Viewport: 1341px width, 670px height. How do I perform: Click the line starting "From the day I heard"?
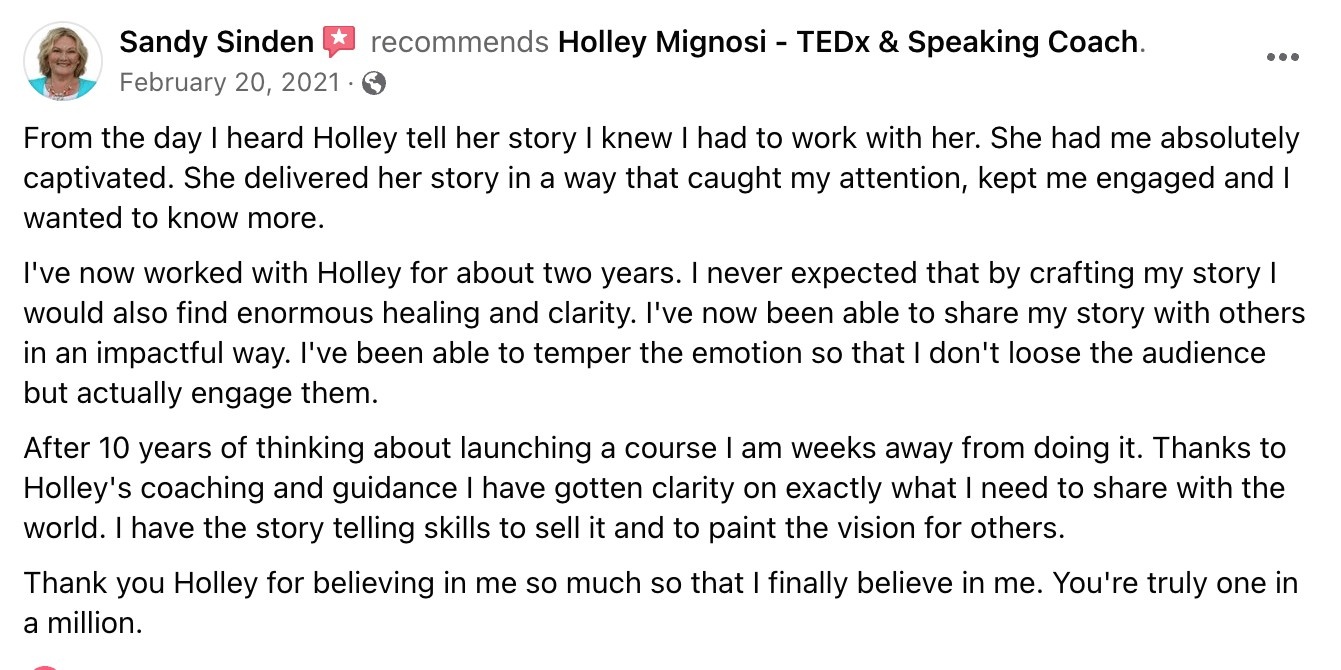pos(661,138)
